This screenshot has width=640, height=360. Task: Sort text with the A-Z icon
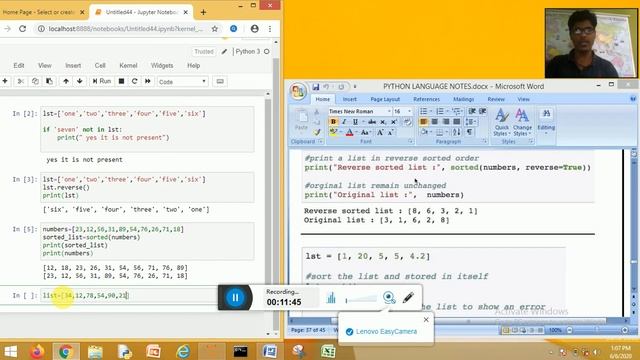457,132
